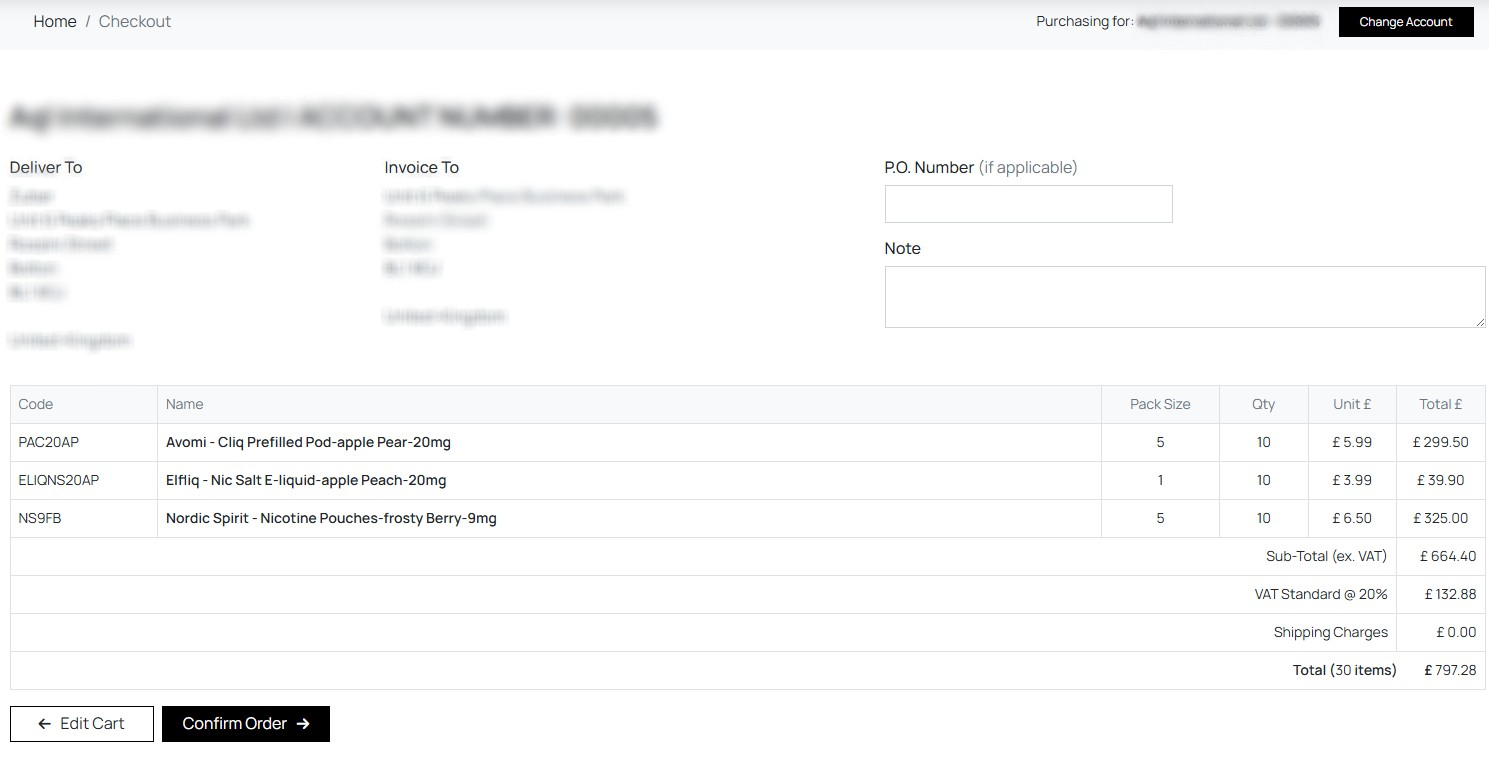Click the Edit Cart button label
The height and width of the screenshot is (765, 1489).
coord(92,724)
